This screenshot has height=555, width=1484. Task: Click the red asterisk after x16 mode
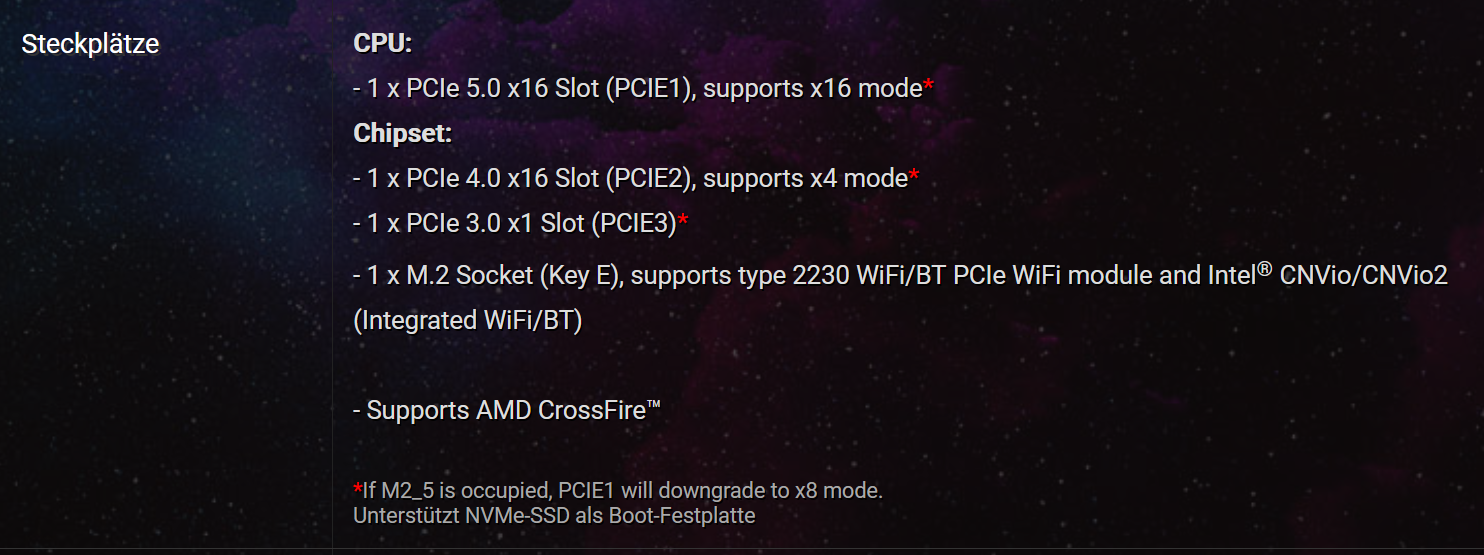[x=928, y=87]
